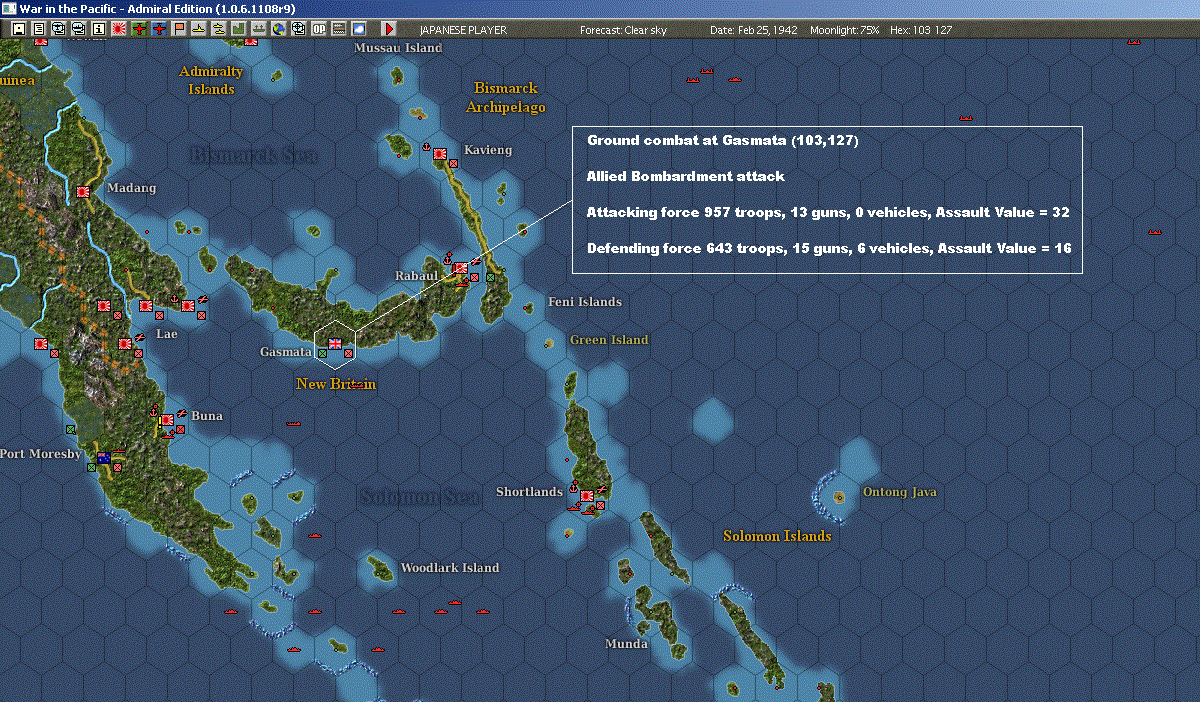
Task: Click the Admiralty Islands label
Action: [x=211, y=80]
